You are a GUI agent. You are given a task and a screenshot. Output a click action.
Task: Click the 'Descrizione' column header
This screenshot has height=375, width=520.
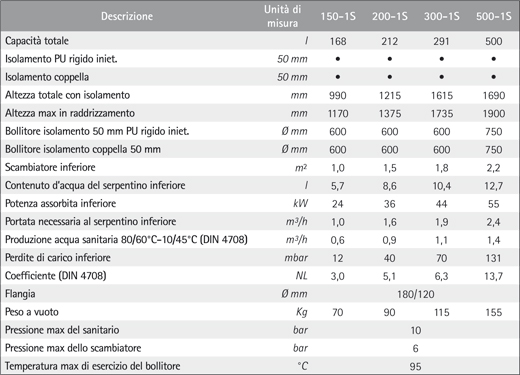(x=127, y=16)
